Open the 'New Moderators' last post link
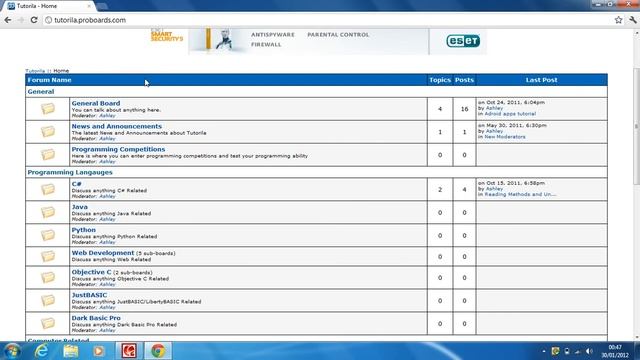This screenshot has width=640, height=360. (x=505, y=137)
